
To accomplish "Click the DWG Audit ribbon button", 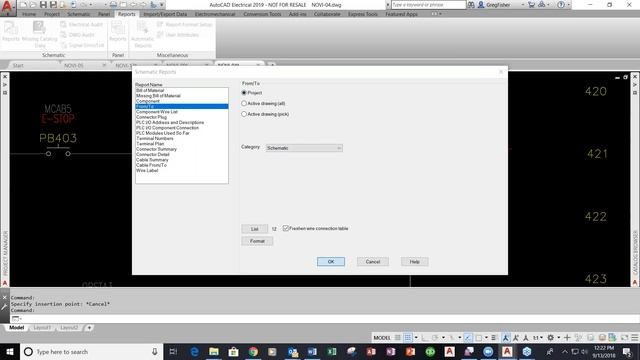I will click(x=78, y=35).
